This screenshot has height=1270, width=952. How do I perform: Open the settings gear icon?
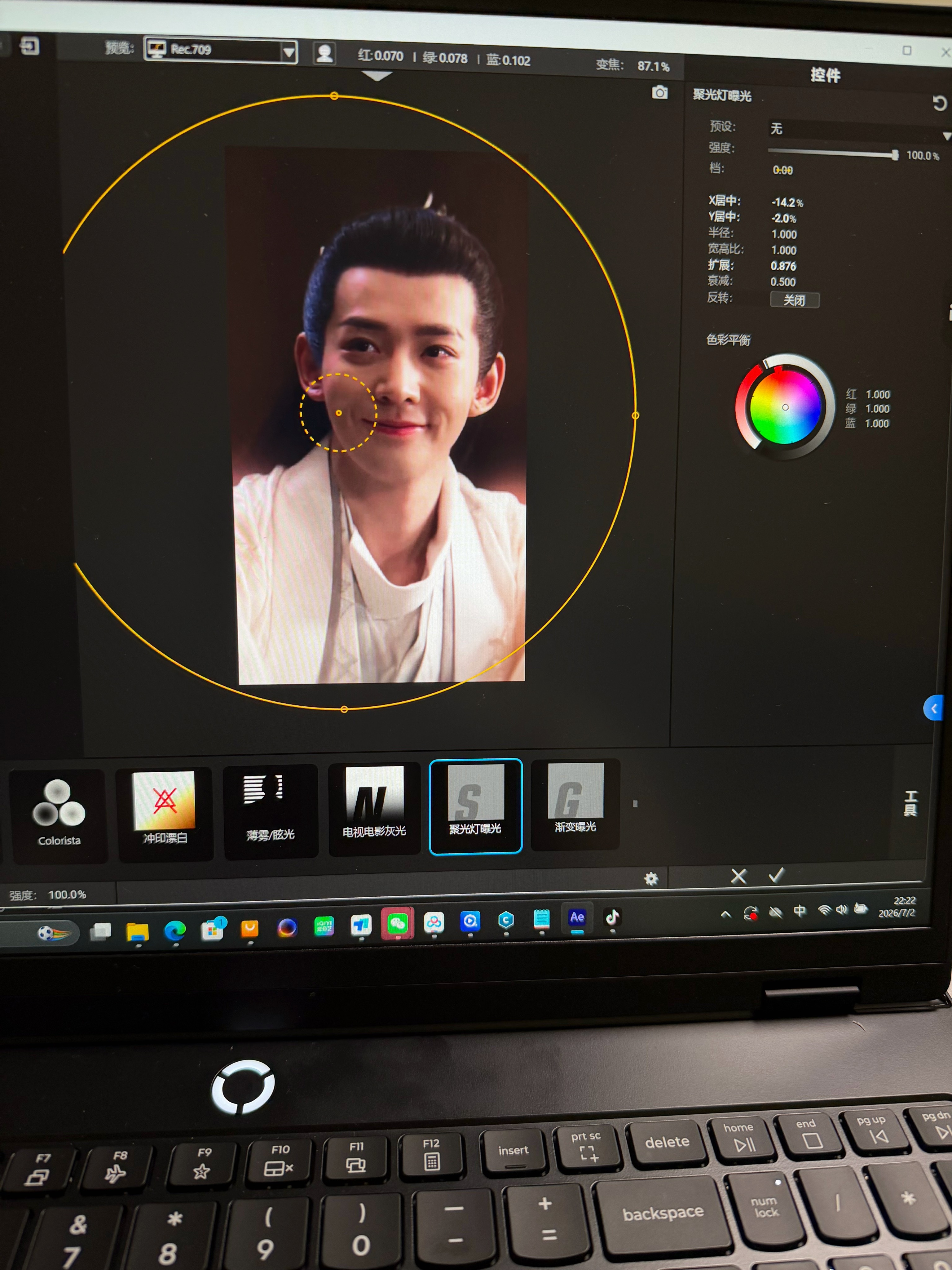pyautogui.click(x=651, y=878)
